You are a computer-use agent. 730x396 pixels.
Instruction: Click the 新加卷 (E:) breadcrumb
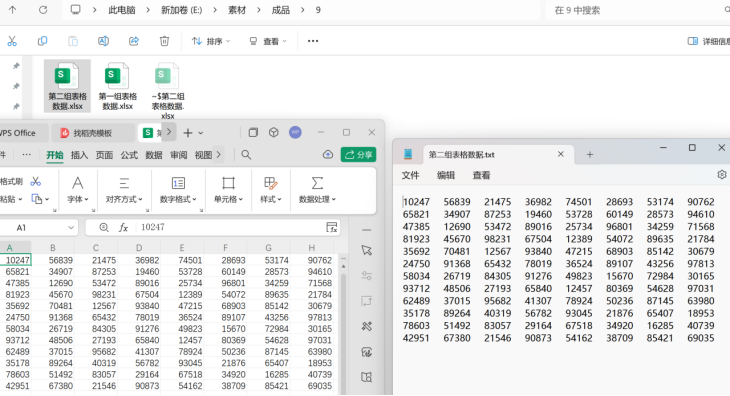182,10
